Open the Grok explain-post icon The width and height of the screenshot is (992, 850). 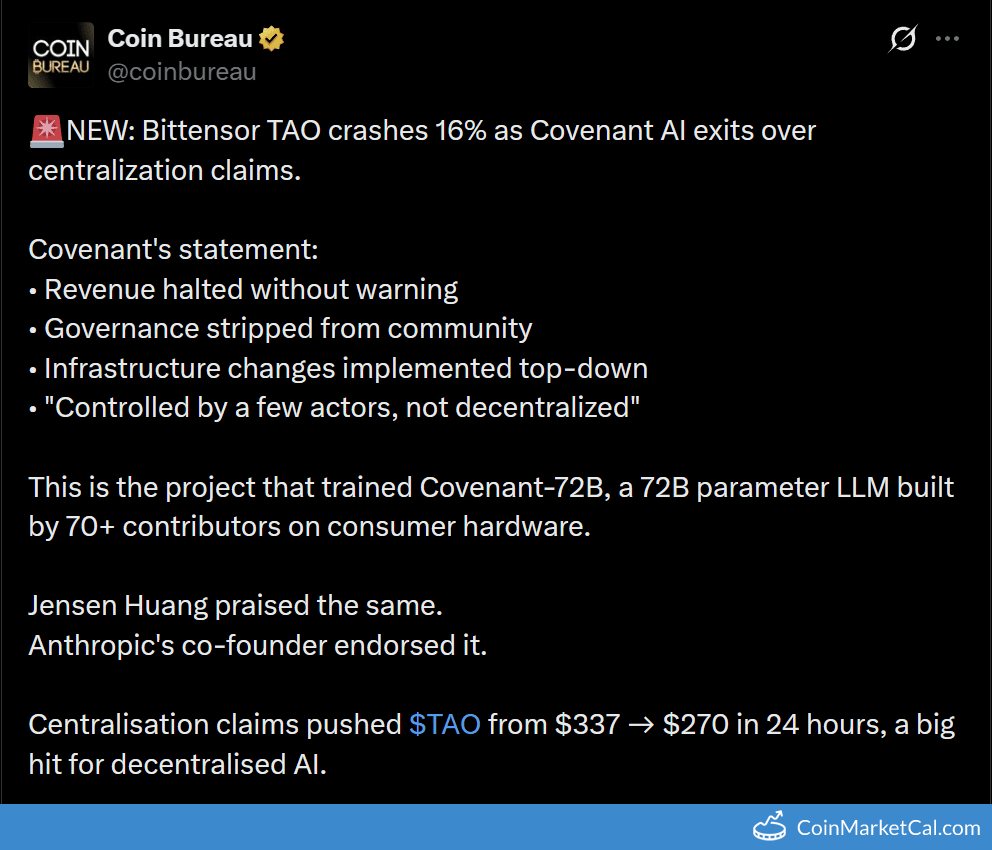(902, 39)
